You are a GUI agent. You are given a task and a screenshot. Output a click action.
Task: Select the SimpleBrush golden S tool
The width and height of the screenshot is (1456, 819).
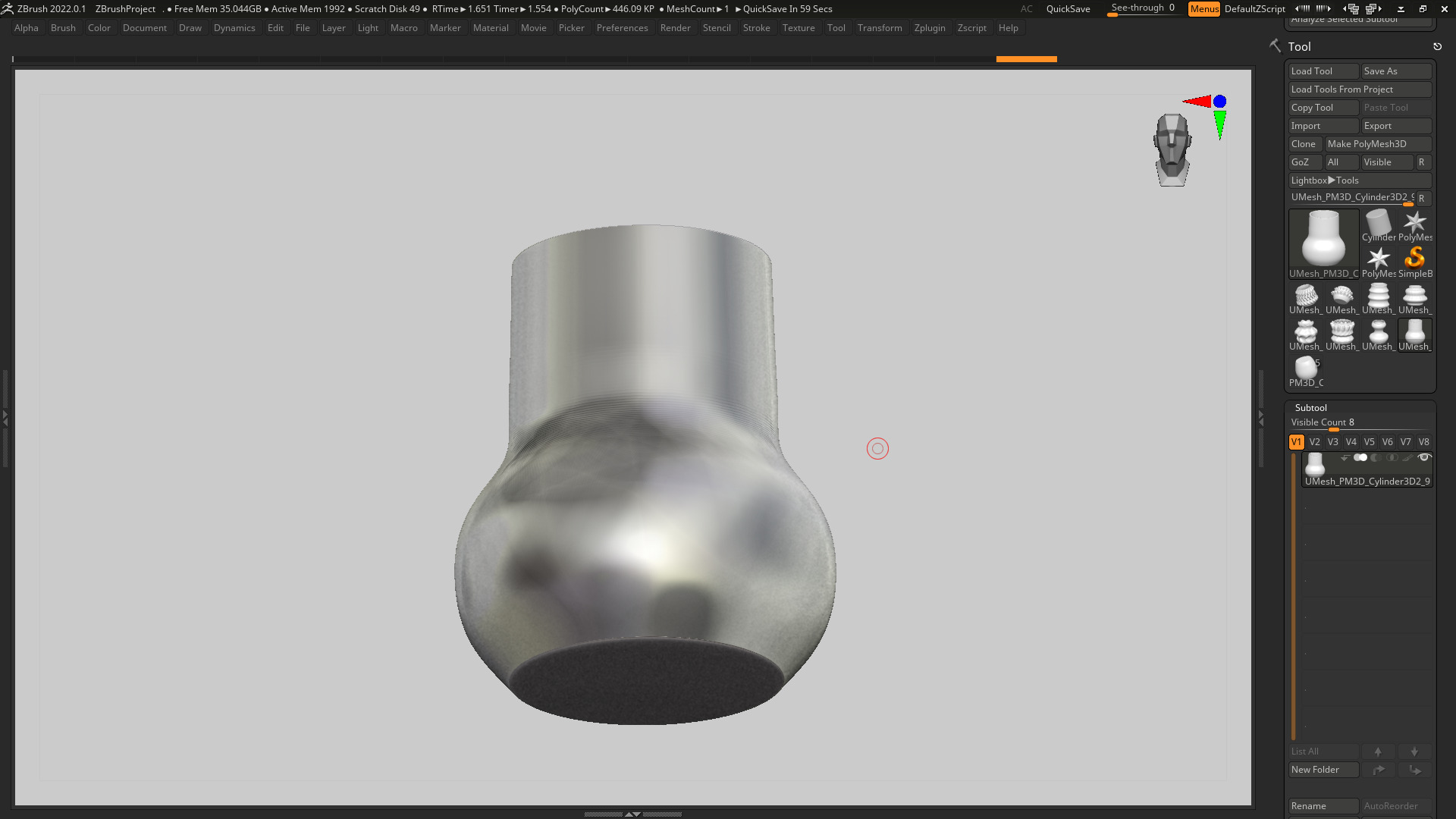tap(1415, 262)
